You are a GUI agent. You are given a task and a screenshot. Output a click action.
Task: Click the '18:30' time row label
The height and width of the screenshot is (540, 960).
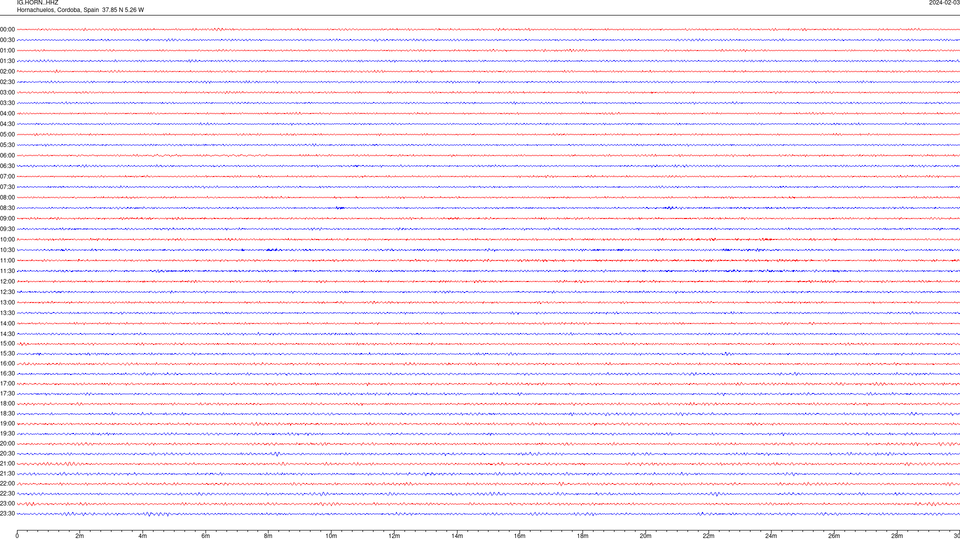click(7, 414)
